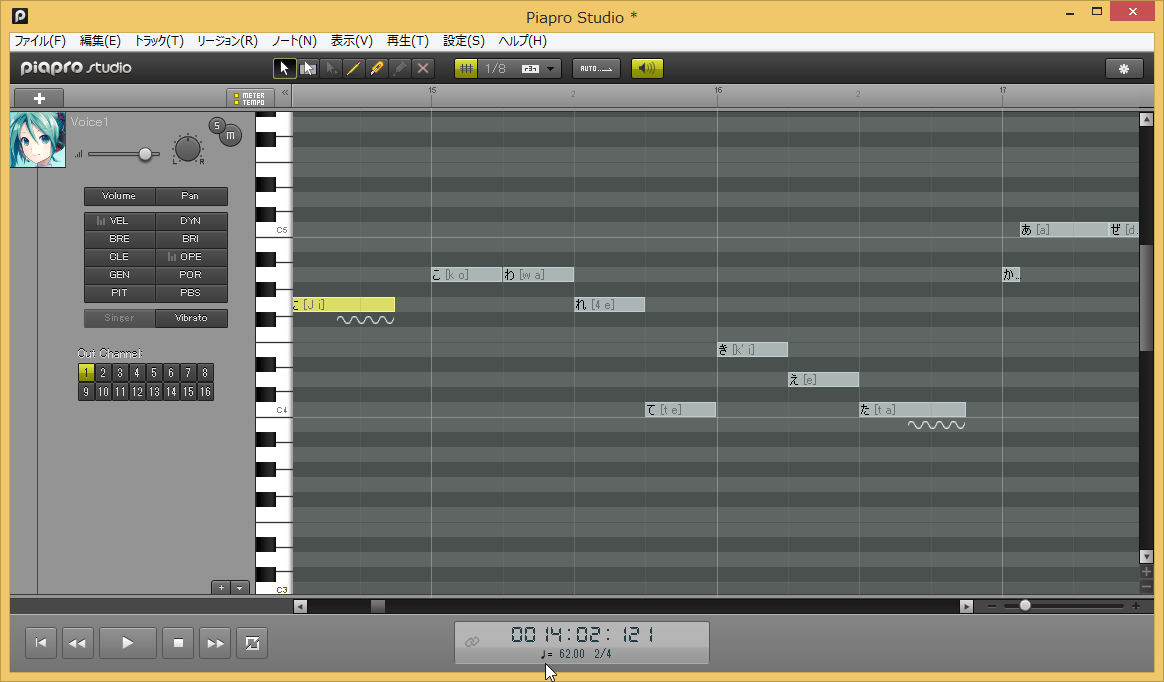Zoom in horizontally with plus icon
Image resolution: width=1164 pixels, height=682 pixels.
(x=1136, y=606)
